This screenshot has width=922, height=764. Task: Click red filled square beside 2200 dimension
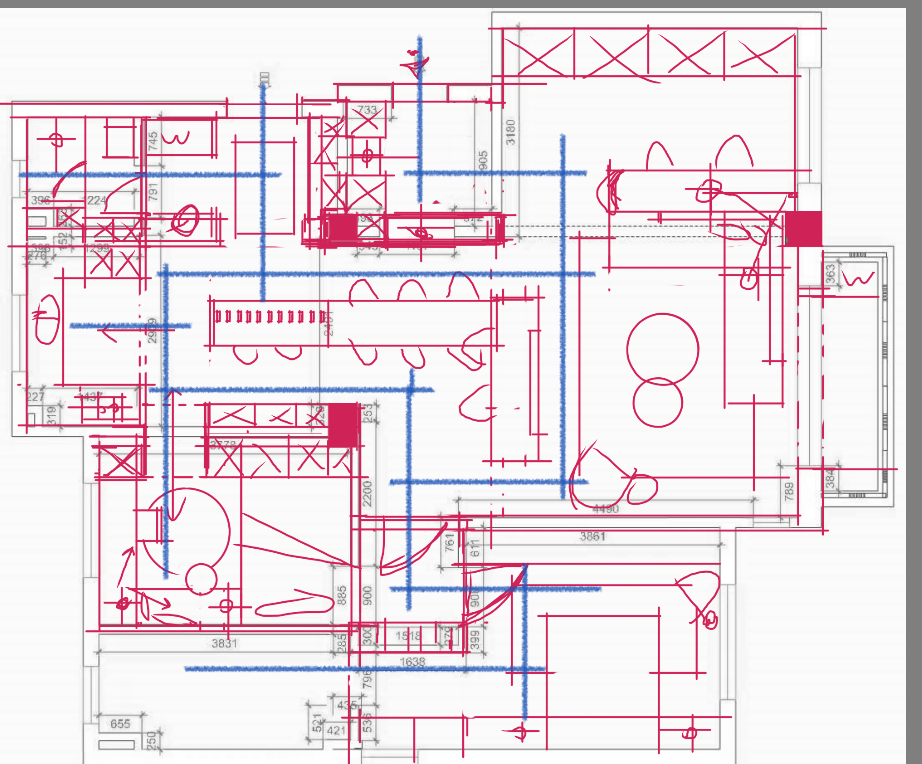343,425
